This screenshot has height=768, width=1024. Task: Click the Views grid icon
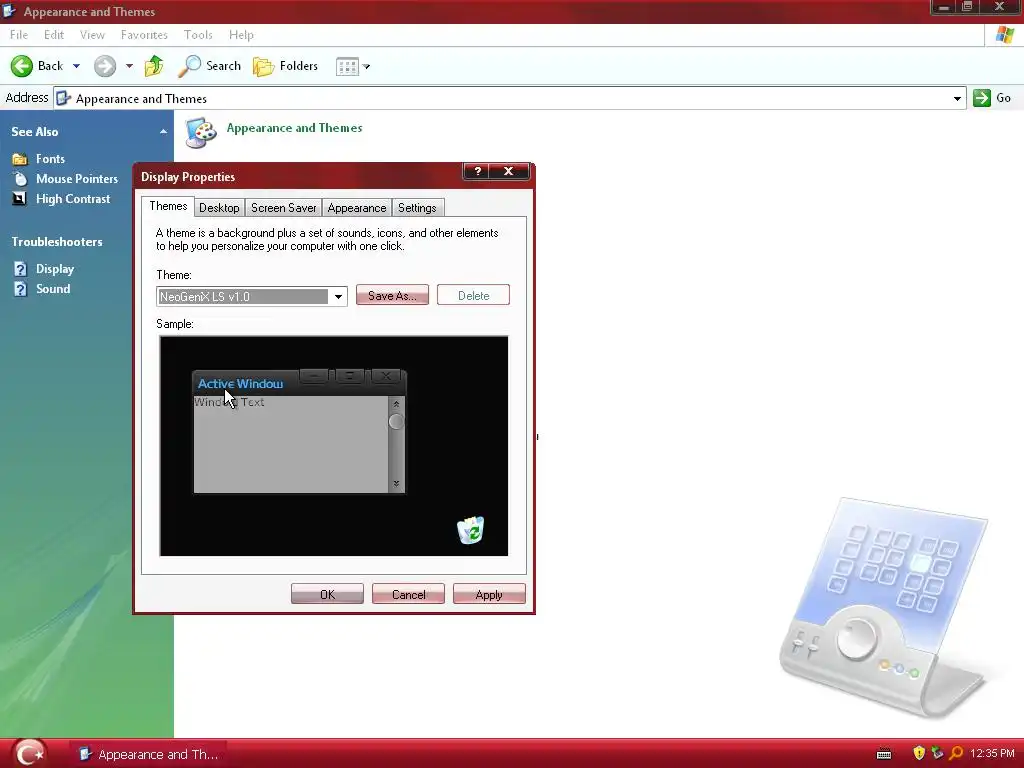click(347, 67)
